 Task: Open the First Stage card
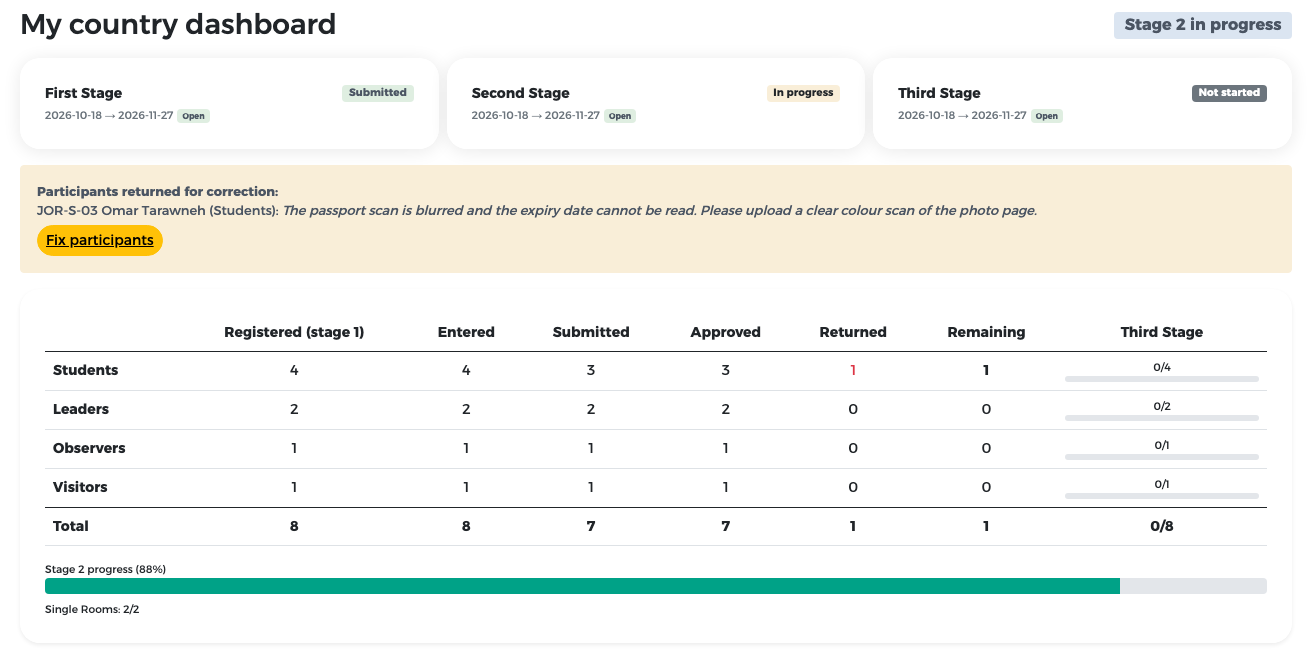pyautogui.click(x=229, y=104)
